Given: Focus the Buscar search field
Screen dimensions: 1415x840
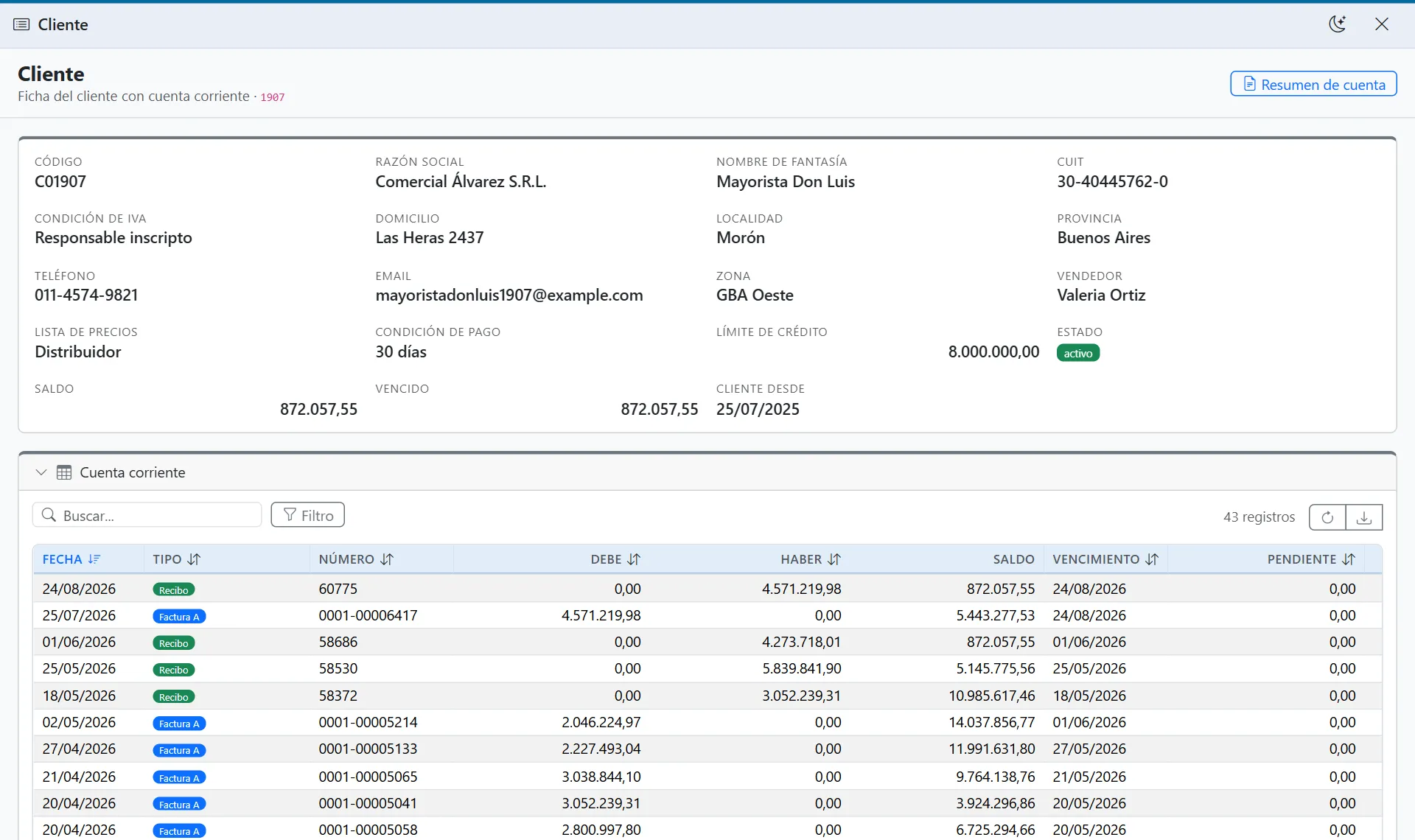Looking at the screenshot, I should tap(147, 515).
